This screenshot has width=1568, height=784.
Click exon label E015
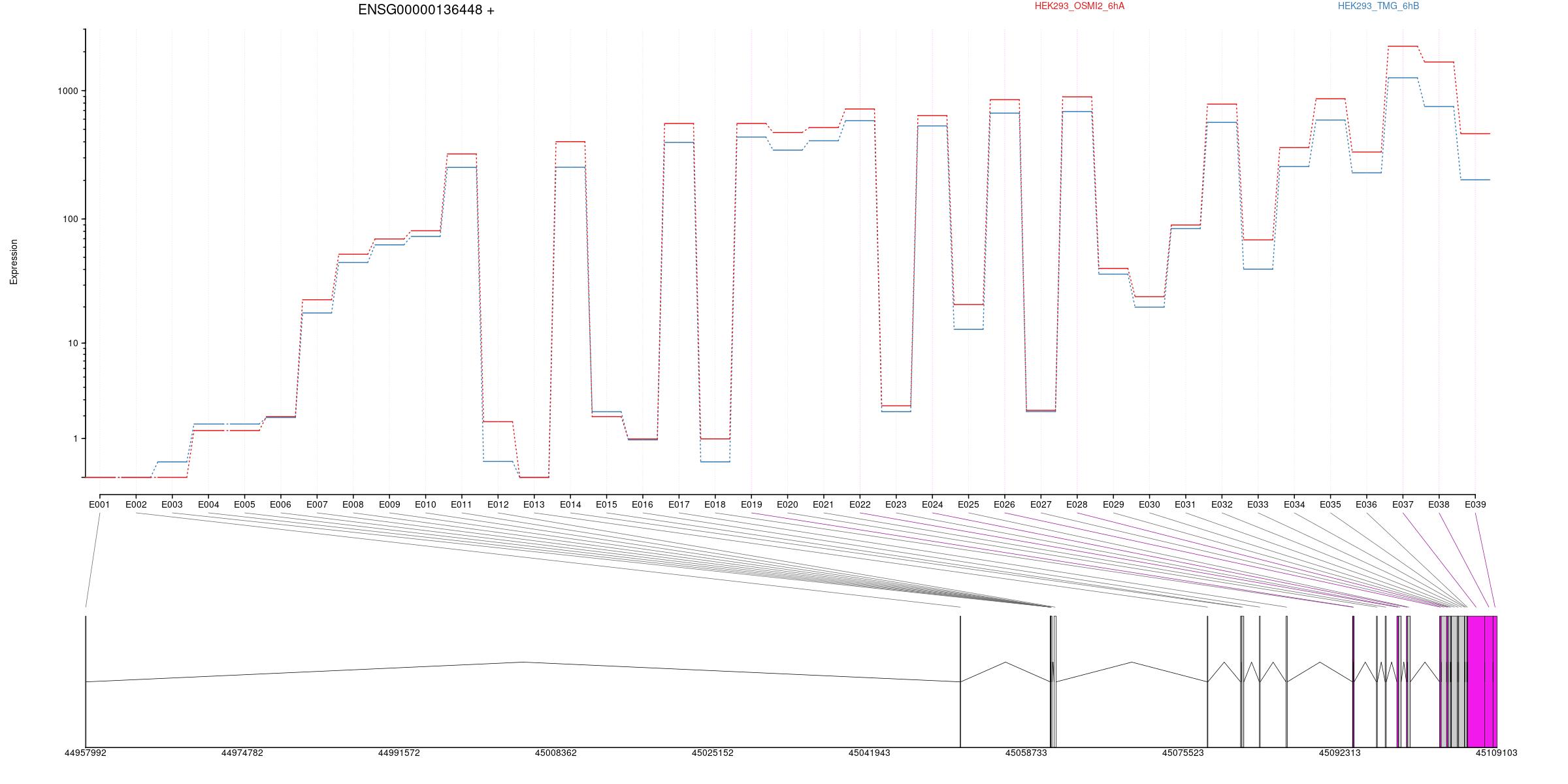606,504
